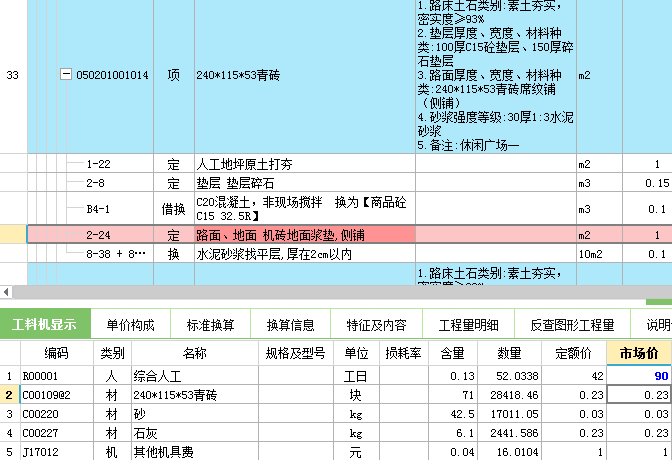672x460 pixels.
Task: Click row number 33 header
Action: point(13,75)
